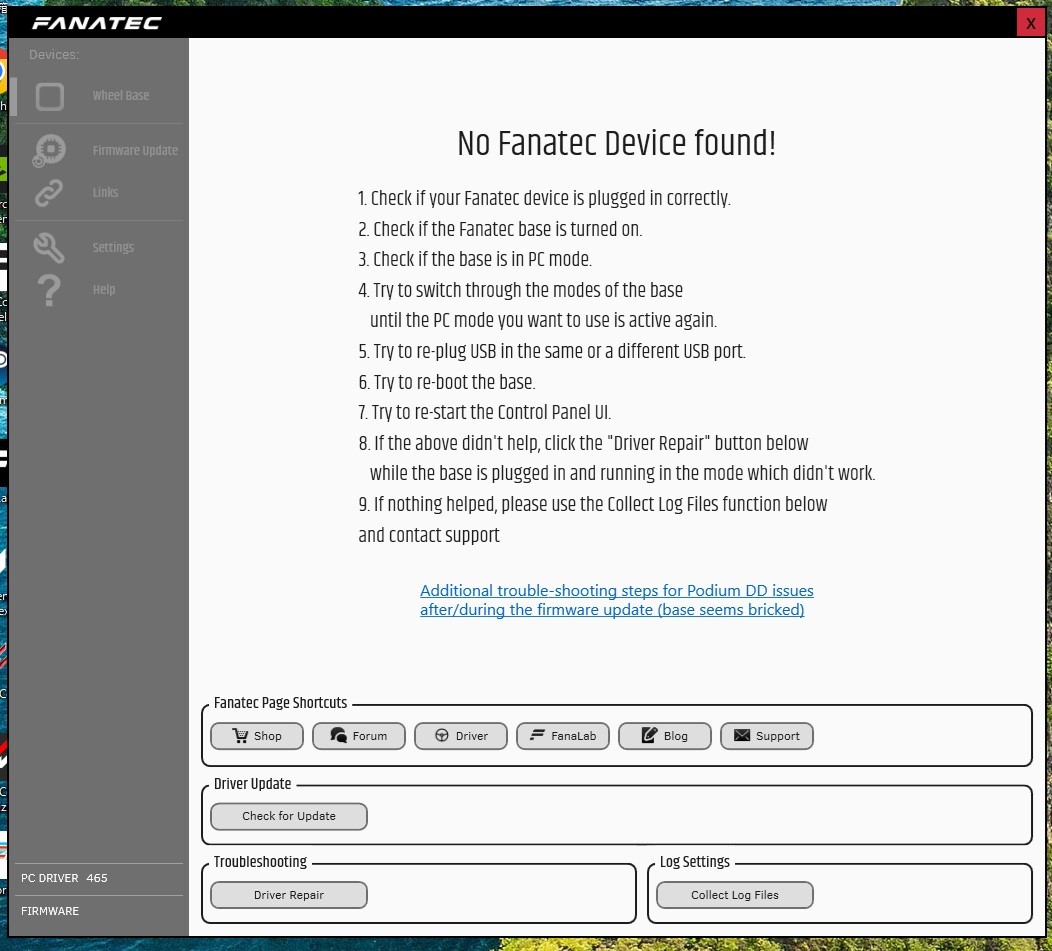Click the Fanatec logo in title bar
Viewport: 1052px width, 951px height.
[97, 23]
